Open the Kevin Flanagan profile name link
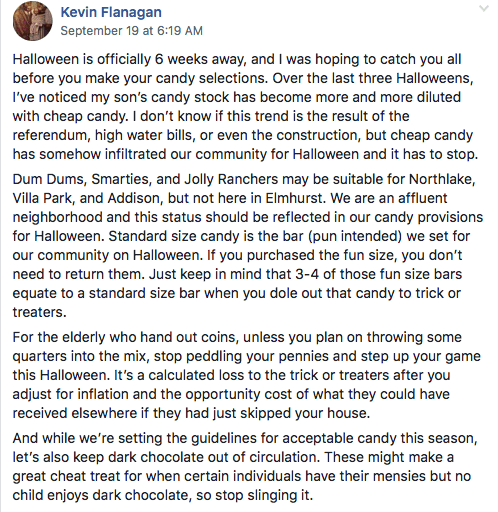 click(x=111, y=12)
